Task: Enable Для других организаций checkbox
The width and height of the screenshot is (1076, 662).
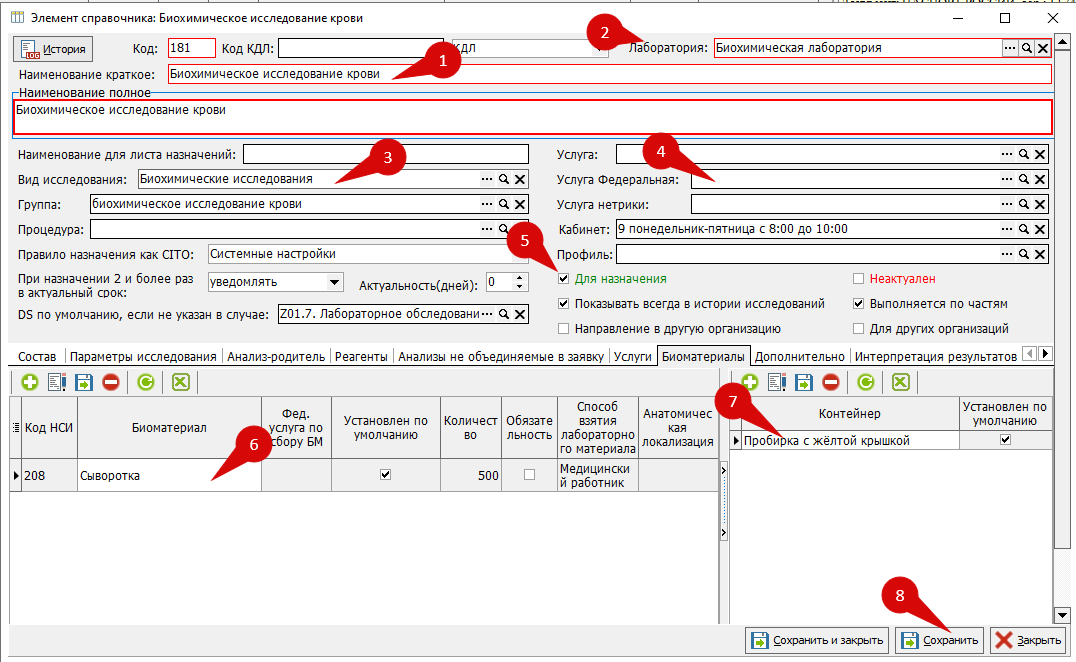Action: coord(858,329)
